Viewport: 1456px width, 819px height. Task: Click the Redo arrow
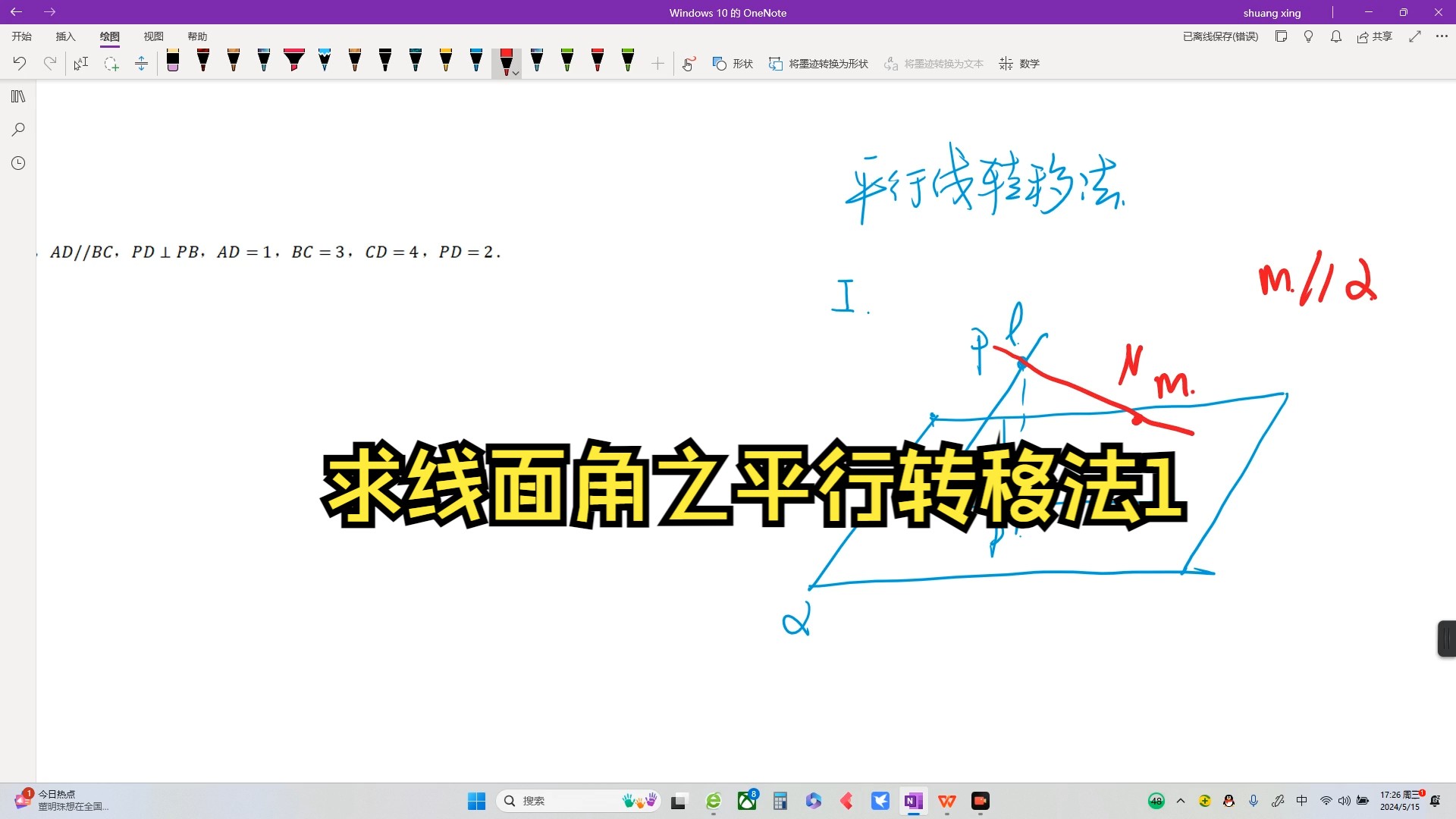pos(50,64)
